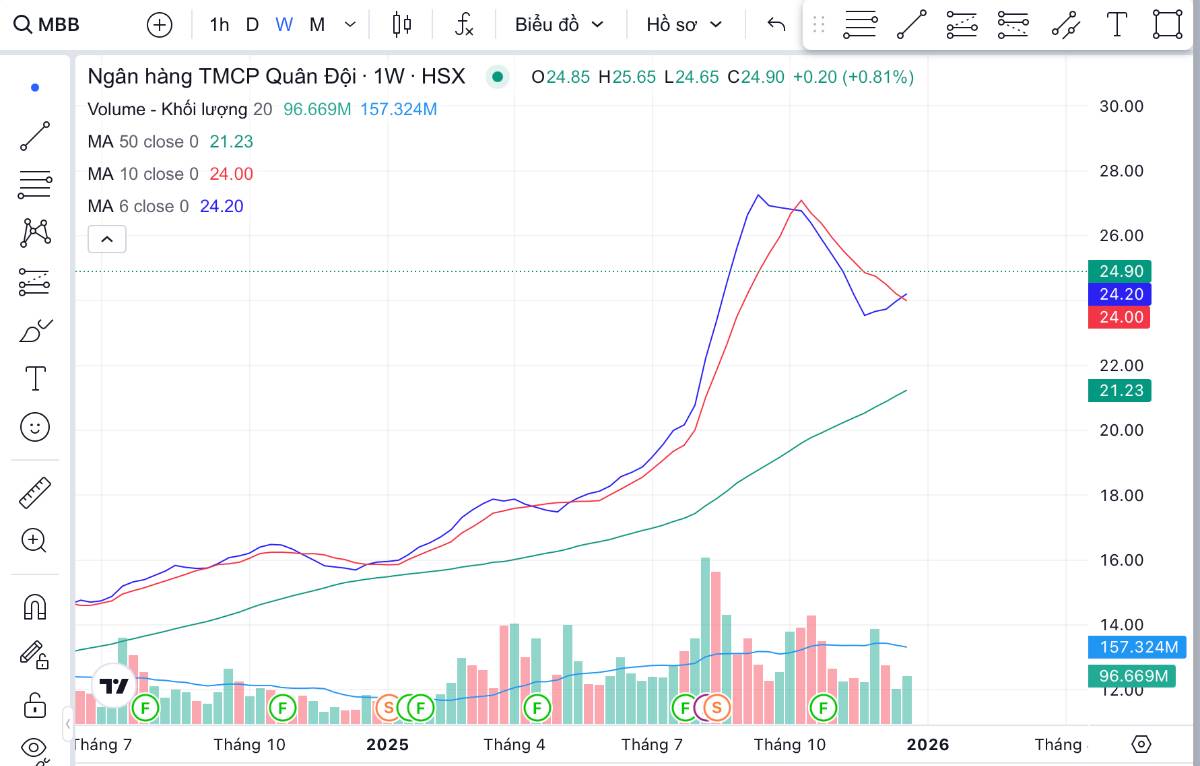
Task: Click the undo arrow button
Action: click(776, 25)
